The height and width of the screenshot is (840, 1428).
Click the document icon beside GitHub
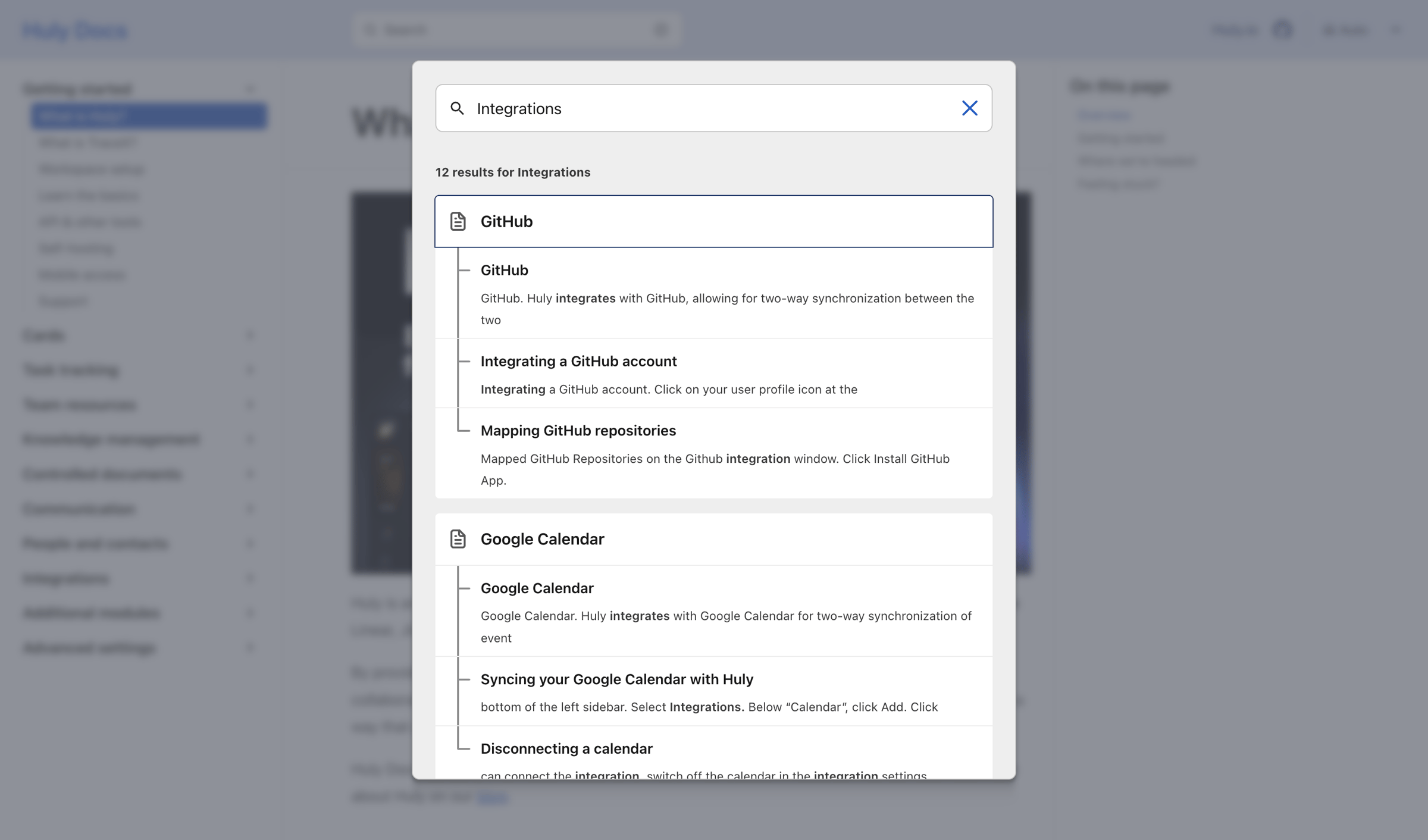click(x=458, y=221)
